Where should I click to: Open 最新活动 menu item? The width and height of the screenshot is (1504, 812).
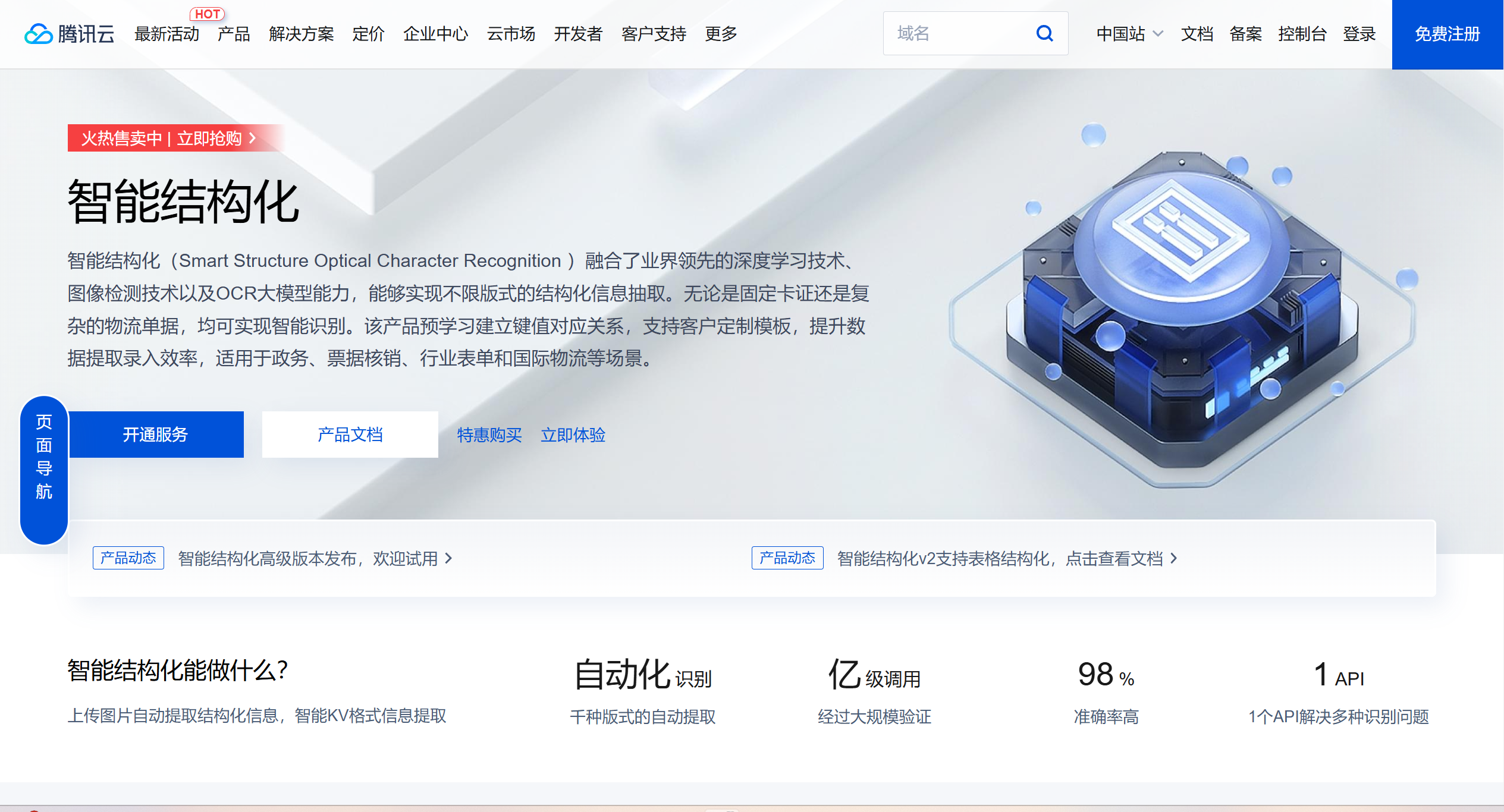point(167,34)
